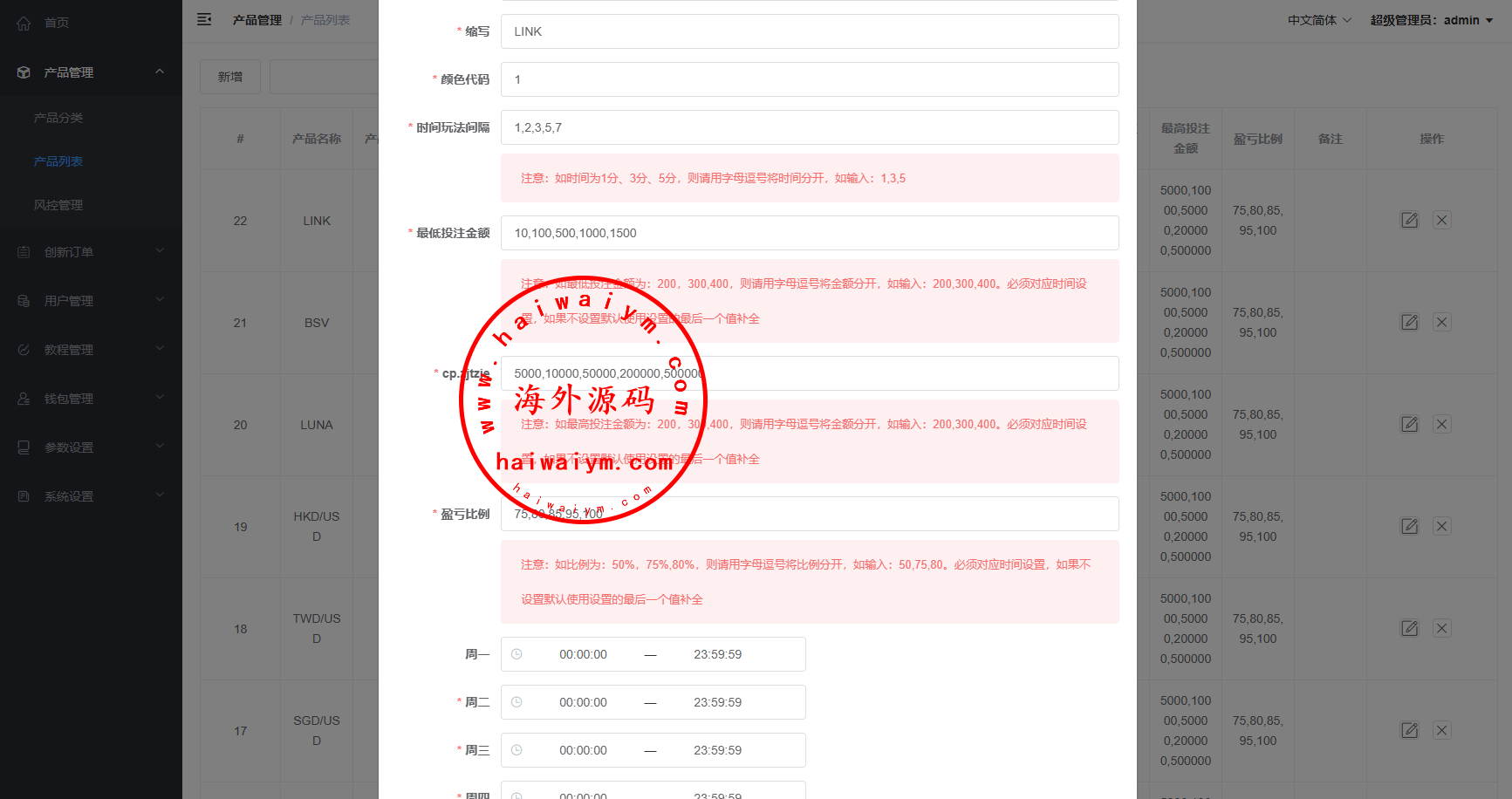Image resolution: width=1512 pixels, height=799 pixels.
Task: Click the delete icon for BSV row
Action: pyautogui.click(x=1442, y=323)
